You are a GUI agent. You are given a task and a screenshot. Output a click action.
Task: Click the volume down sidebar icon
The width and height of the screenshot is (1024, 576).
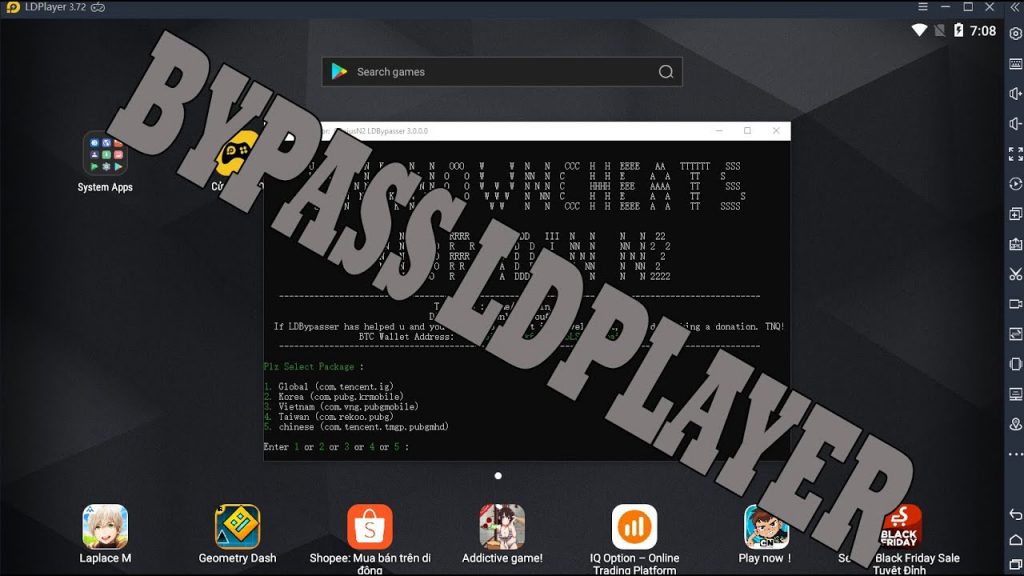[x=1016, y=123]
